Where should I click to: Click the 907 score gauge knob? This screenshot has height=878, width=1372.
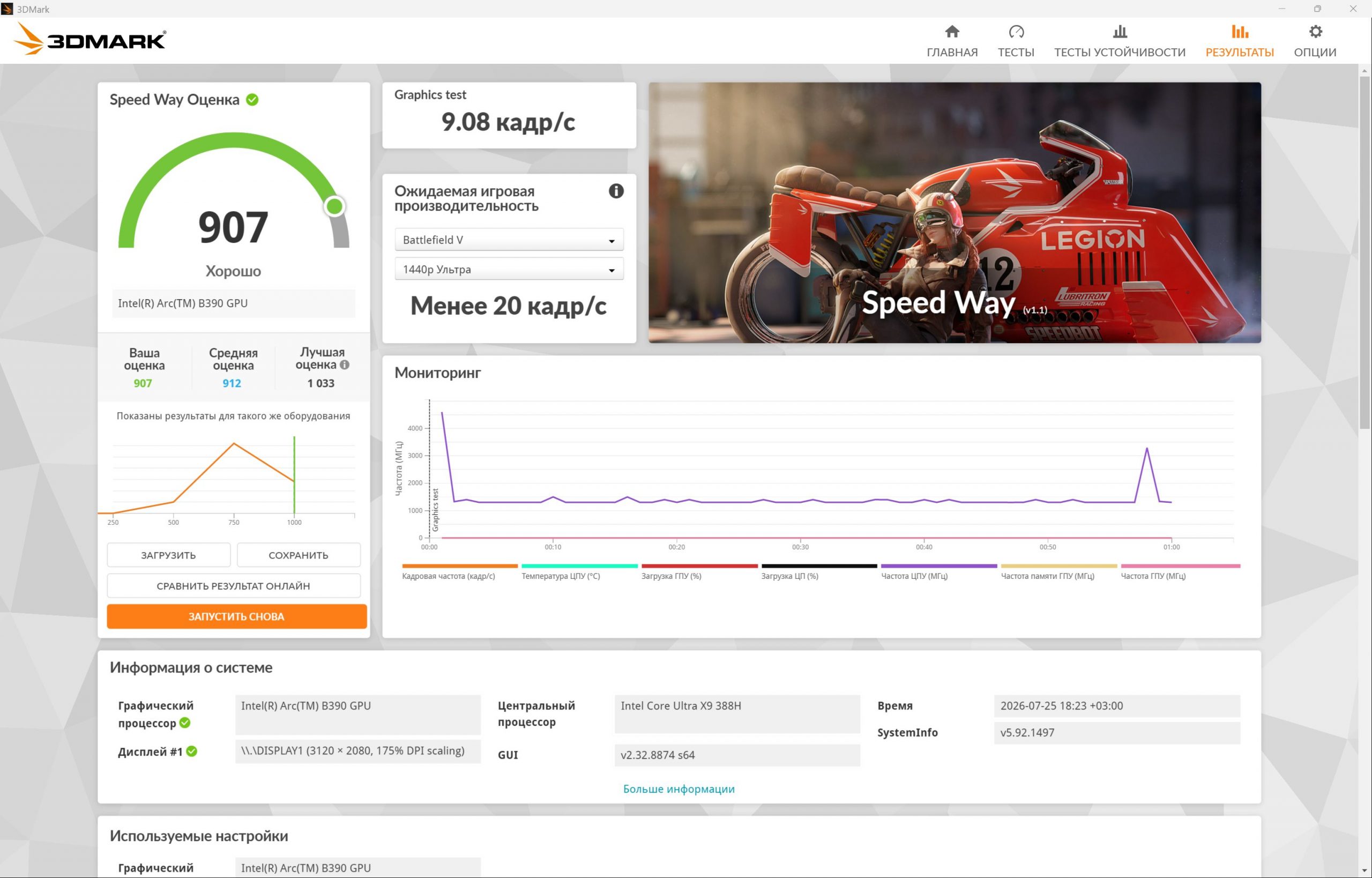[x=335, y=206]
